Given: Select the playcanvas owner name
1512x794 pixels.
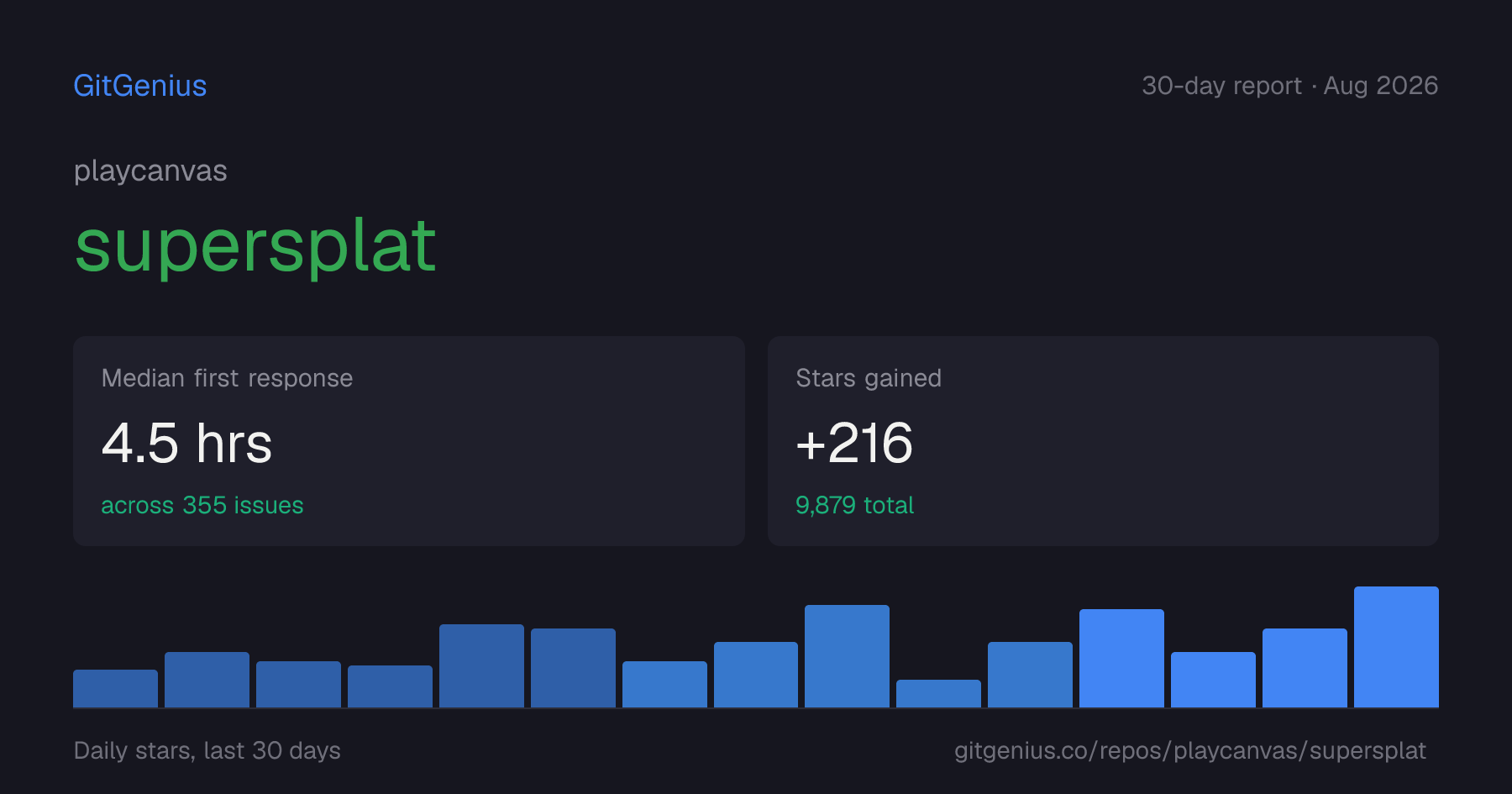Looking at the screenshot, I should tap(150, 171).
